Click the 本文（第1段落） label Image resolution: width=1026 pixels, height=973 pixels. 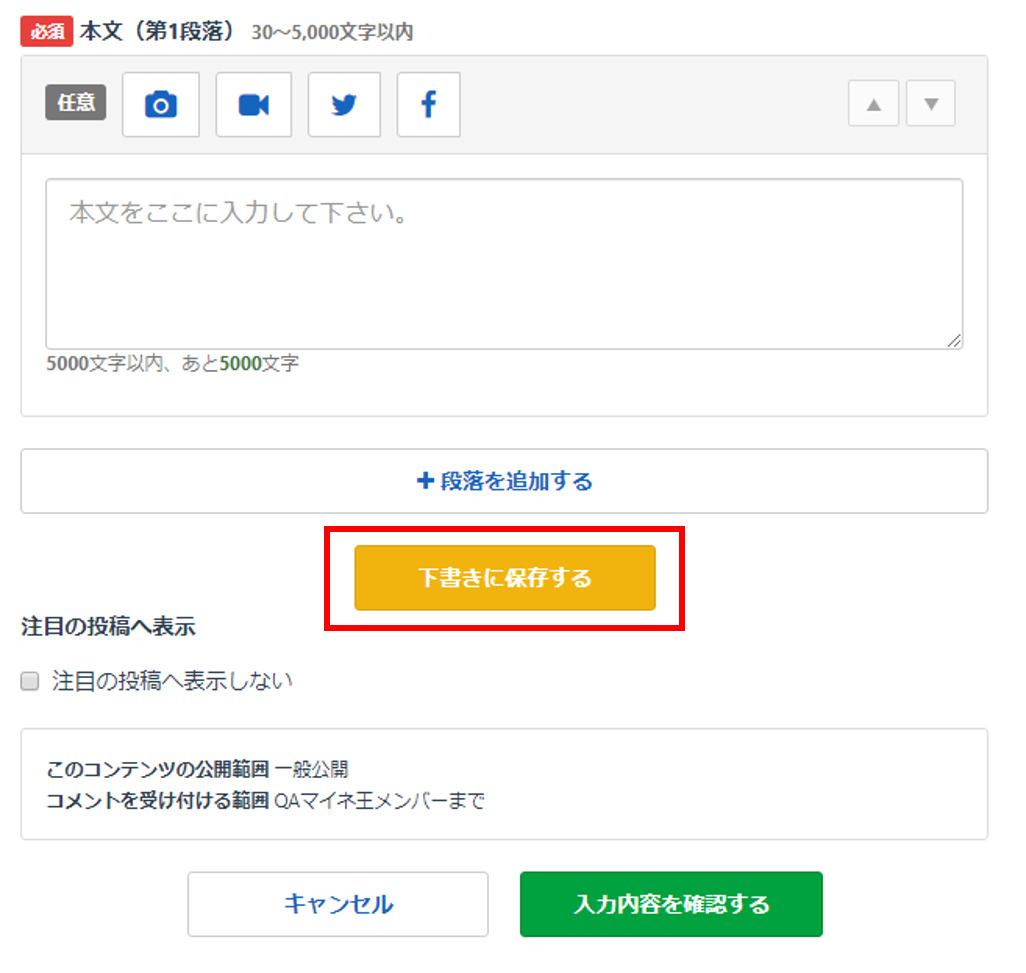coord(157,31)
